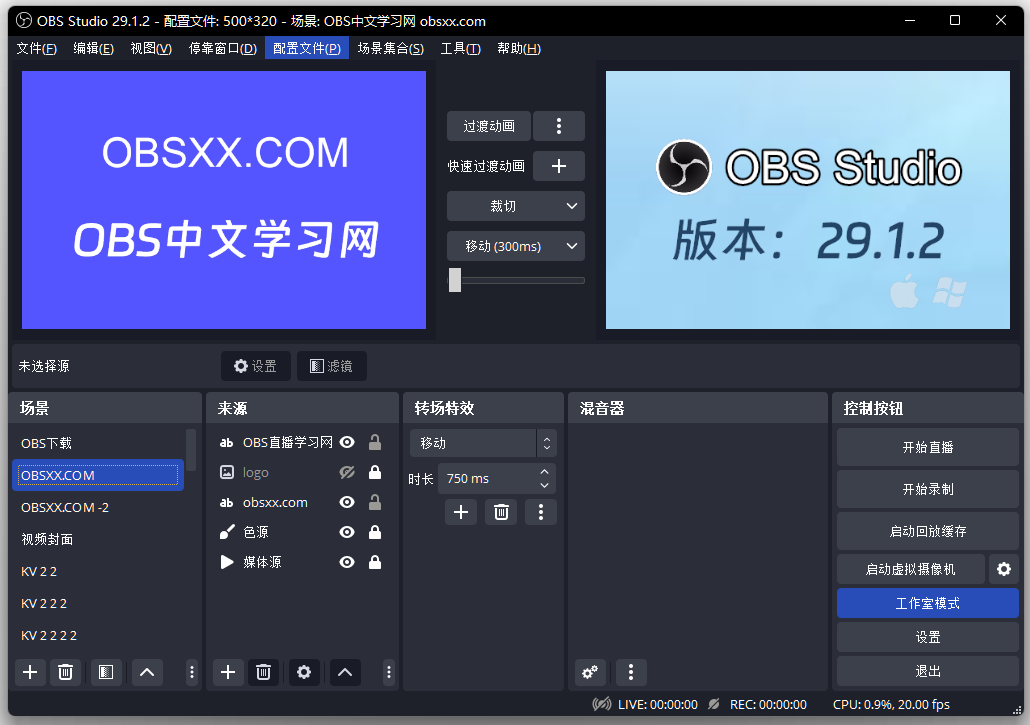Viewport: 1030px width, 725px height.
Task: Click 启动回放缓存 button
Action: tap(928, 531)
